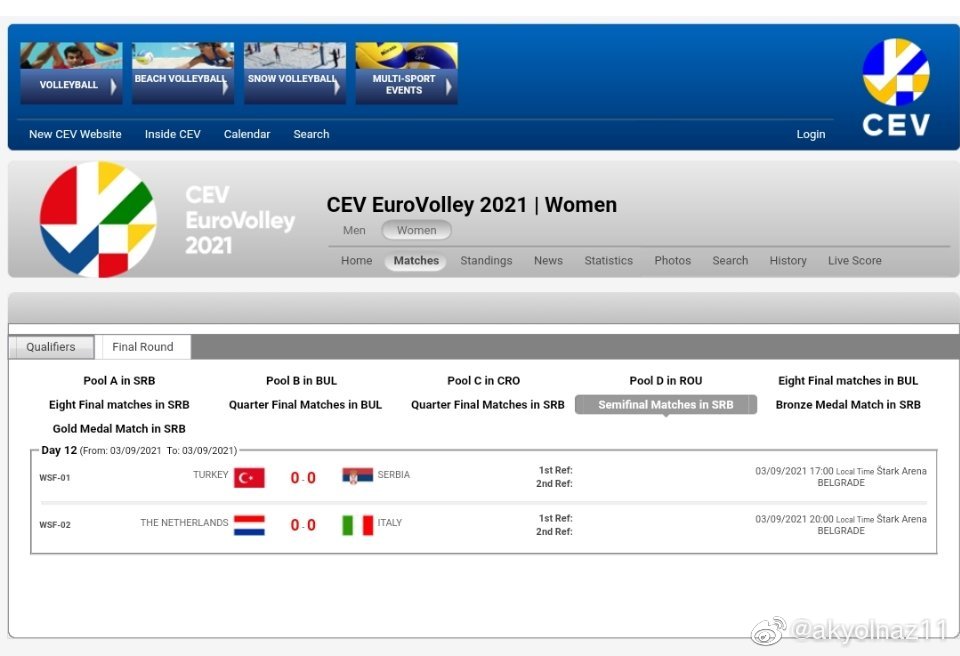Select the Women competition pill
960x656 pixels.
point(416,230)
